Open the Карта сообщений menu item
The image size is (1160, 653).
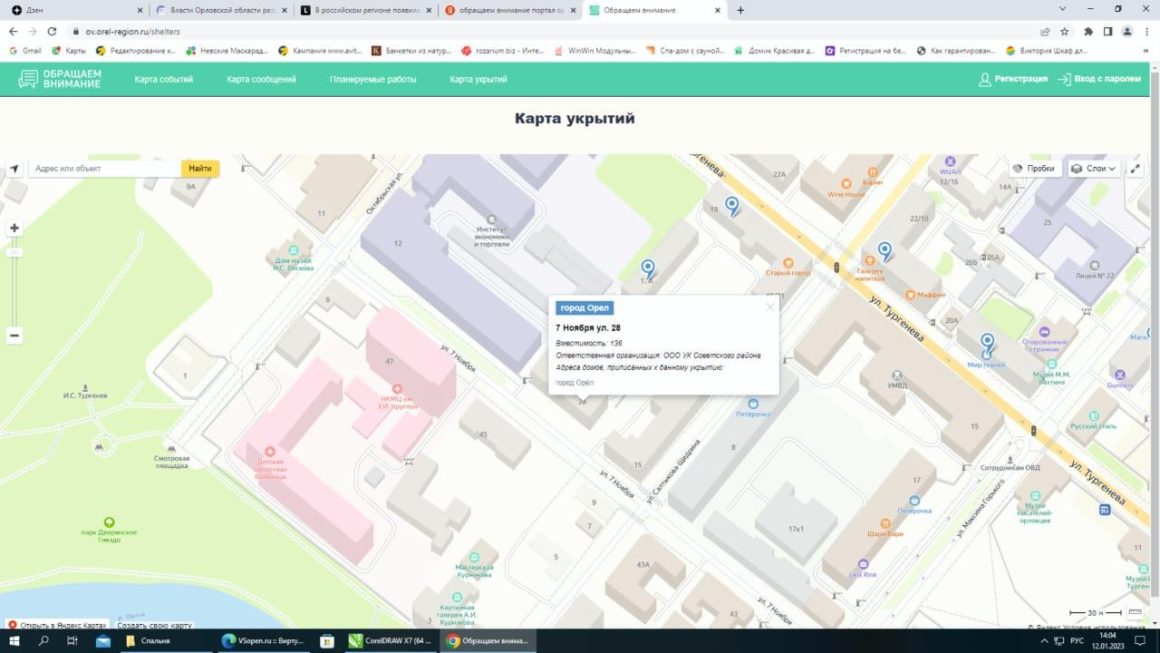261,79
